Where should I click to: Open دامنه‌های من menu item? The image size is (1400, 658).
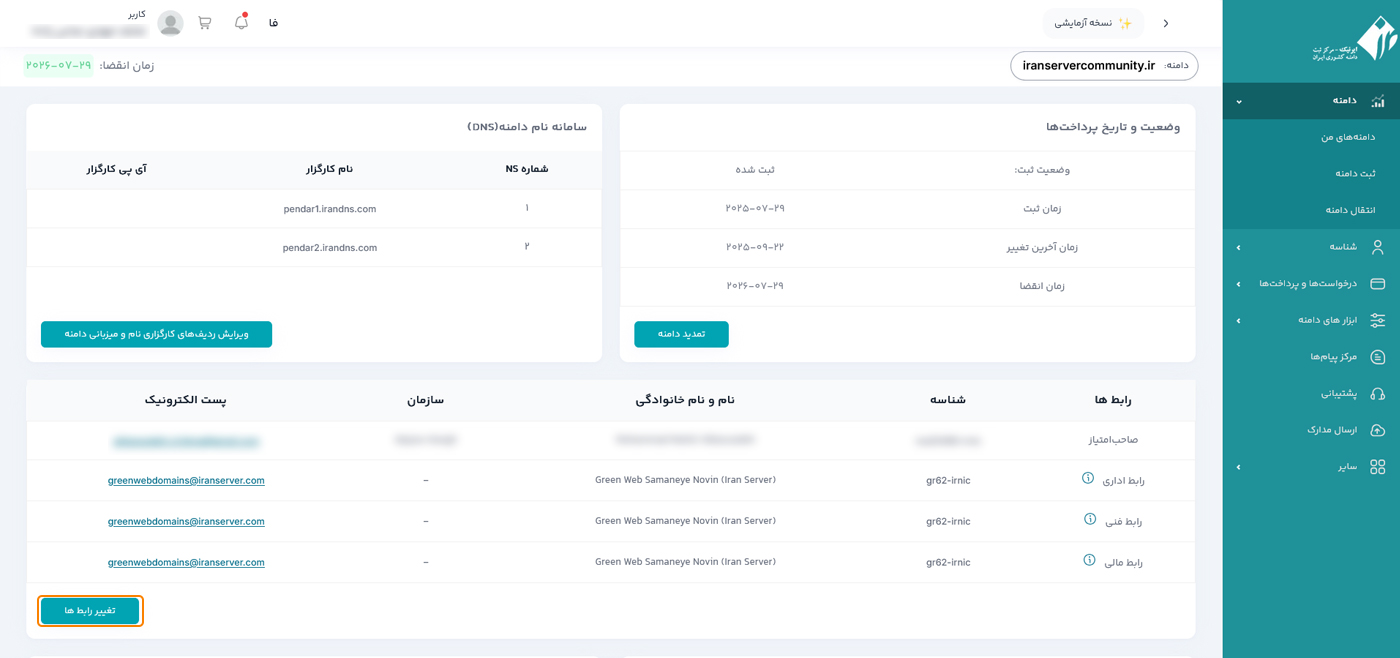[1347, 137]
